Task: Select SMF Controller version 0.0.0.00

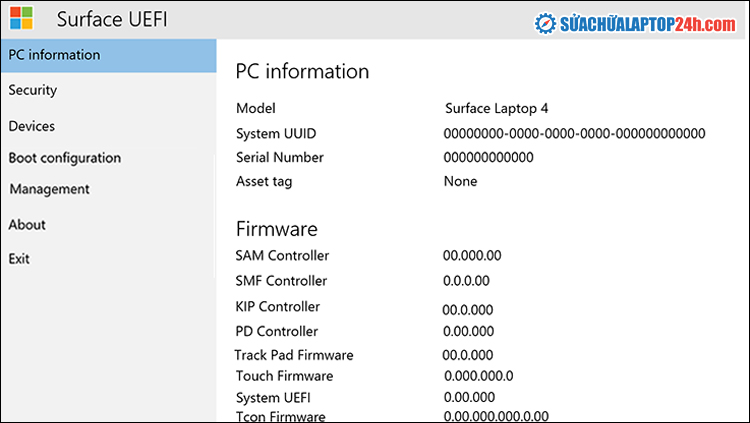Action: [x=466, y=281]
